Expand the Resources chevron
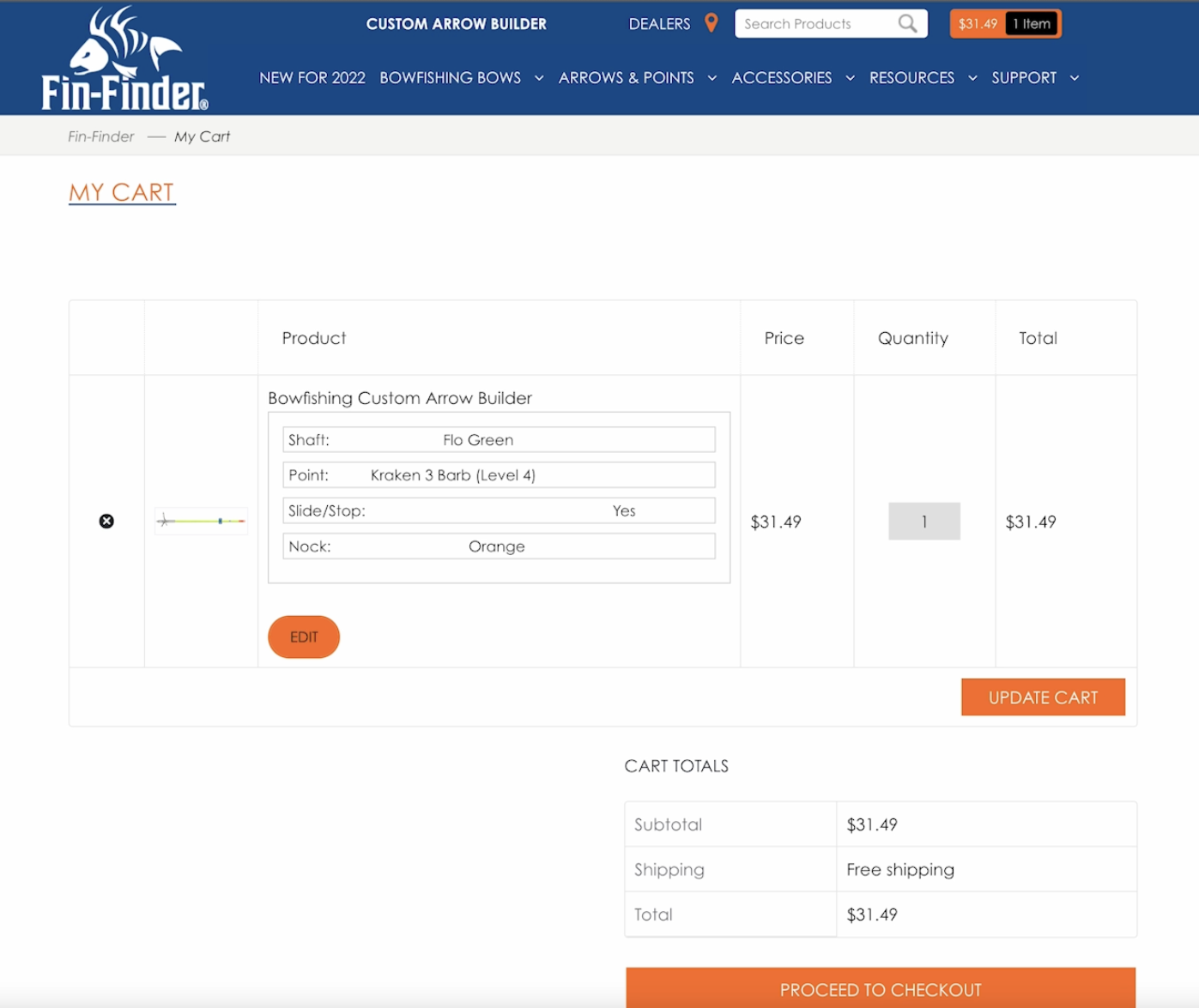The height and width of the screenshot is (1008, 1199). point(972,78)
